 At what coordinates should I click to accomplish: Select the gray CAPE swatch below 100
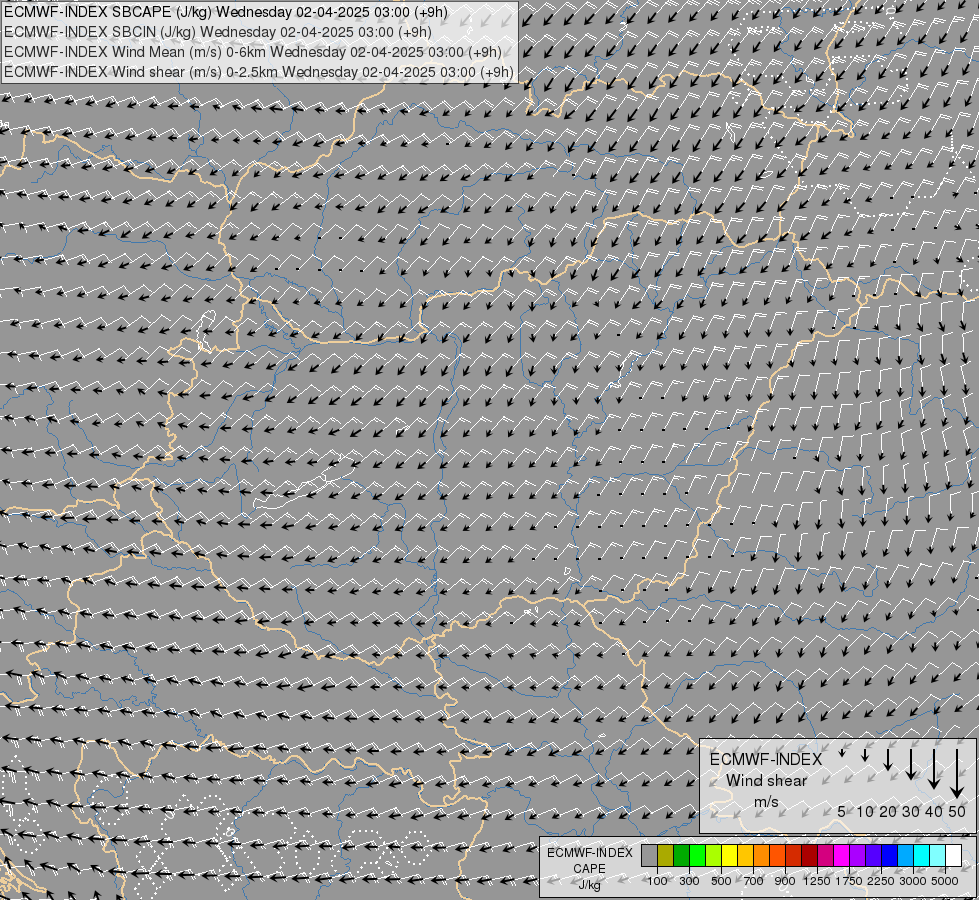coord(649,855)
